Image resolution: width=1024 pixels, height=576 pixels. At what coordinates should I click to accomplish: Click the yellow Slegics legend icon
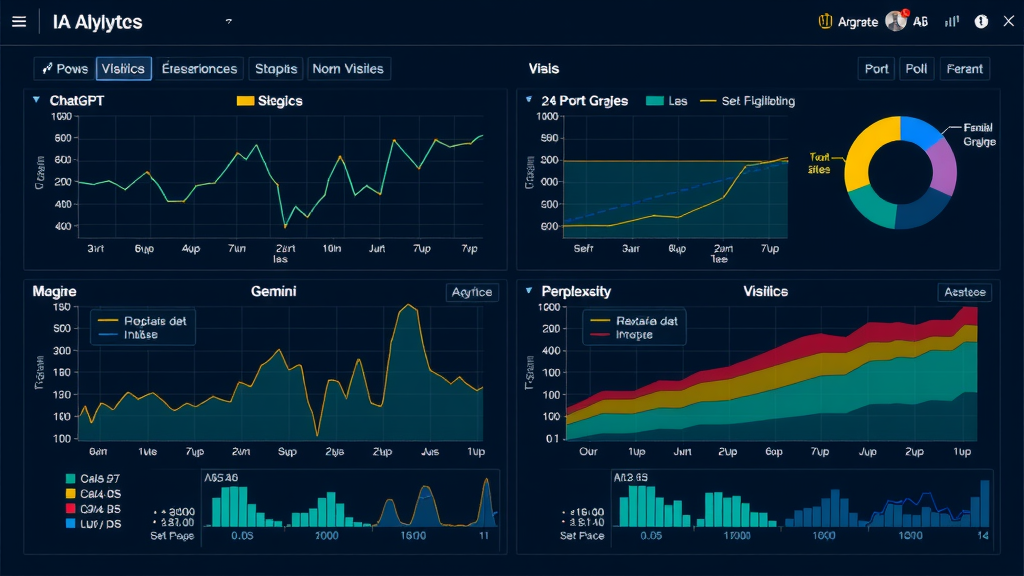pos(245,101)
